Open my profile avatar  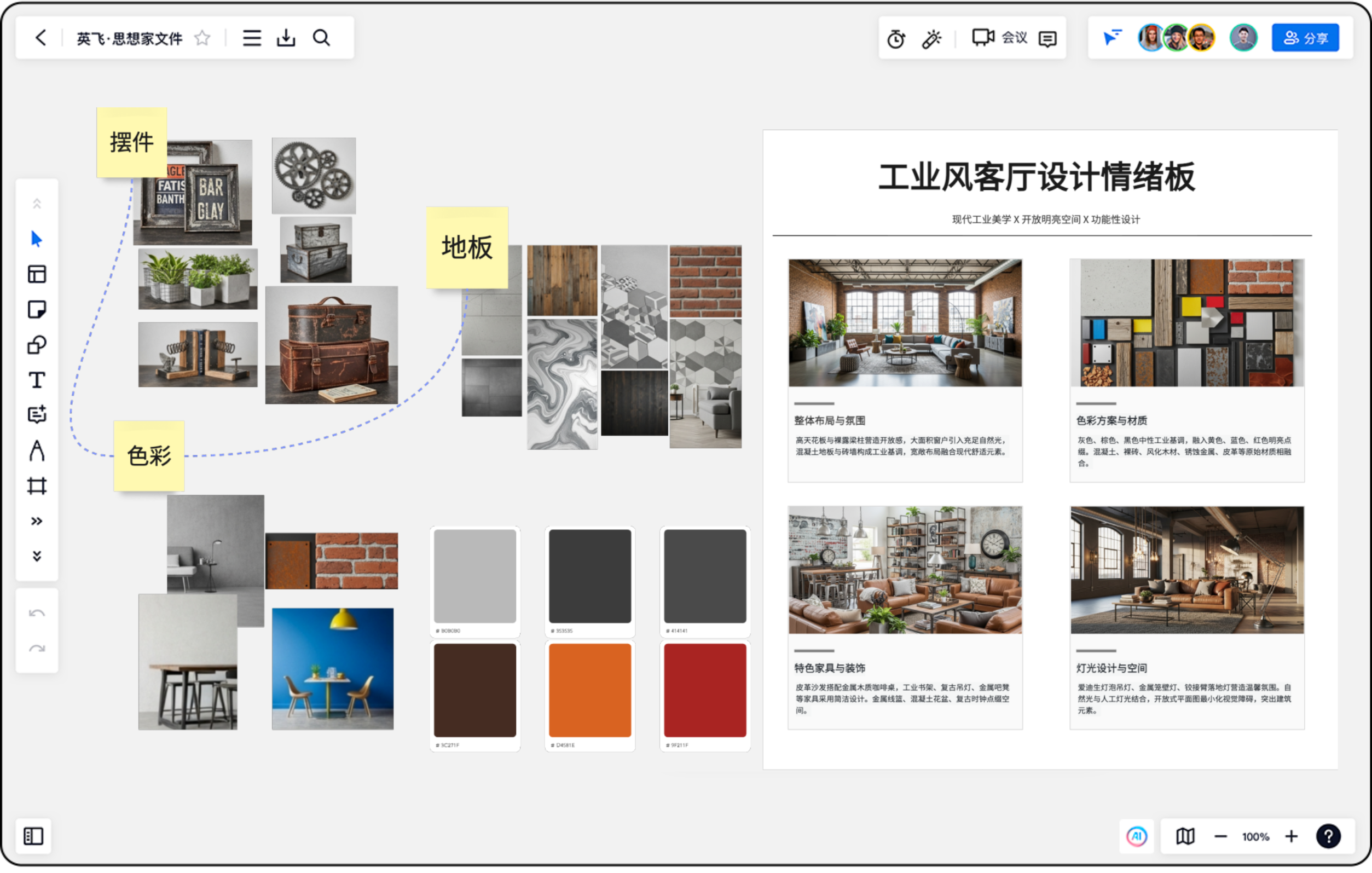[x=1243, y=38]
